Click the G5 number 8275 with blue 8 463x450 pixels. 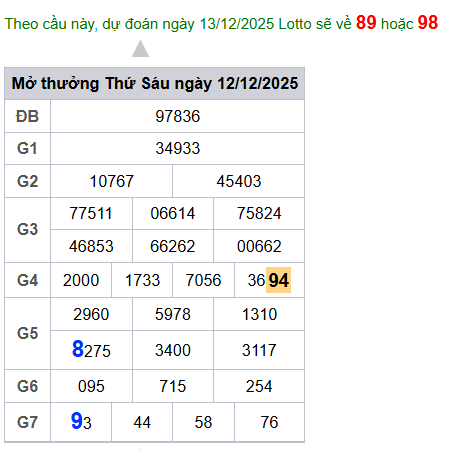point(91,349)
